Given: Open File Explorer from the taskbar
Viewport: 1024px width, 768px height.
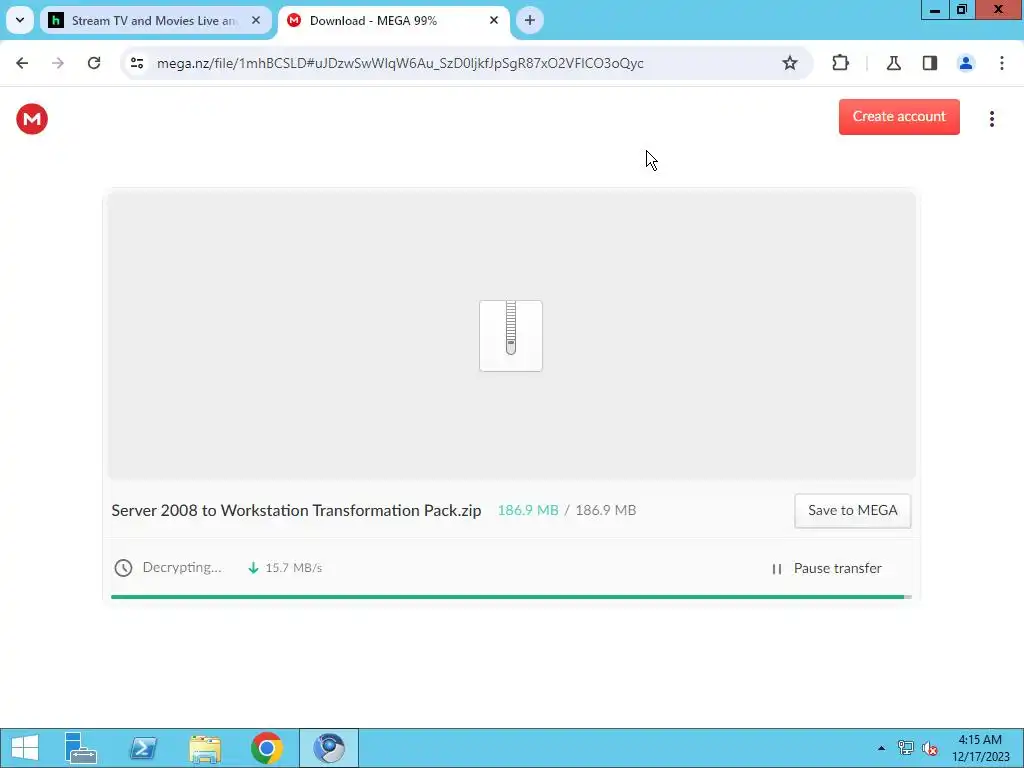Looking at the screenshot, I should point(205,748).
